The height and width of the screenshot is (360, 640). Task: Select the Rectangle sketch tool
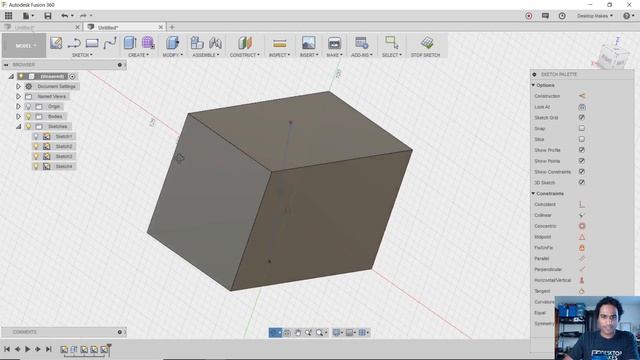click(92, 43)
